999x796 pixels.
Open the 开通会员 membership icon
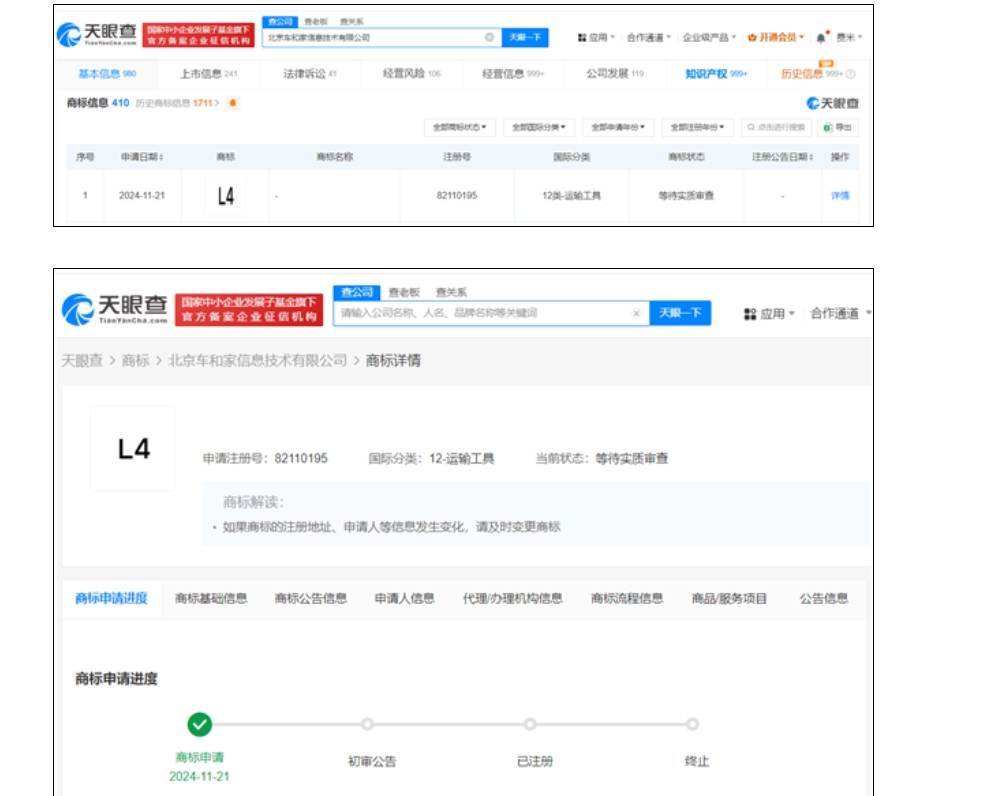click(x=754, y=36)
